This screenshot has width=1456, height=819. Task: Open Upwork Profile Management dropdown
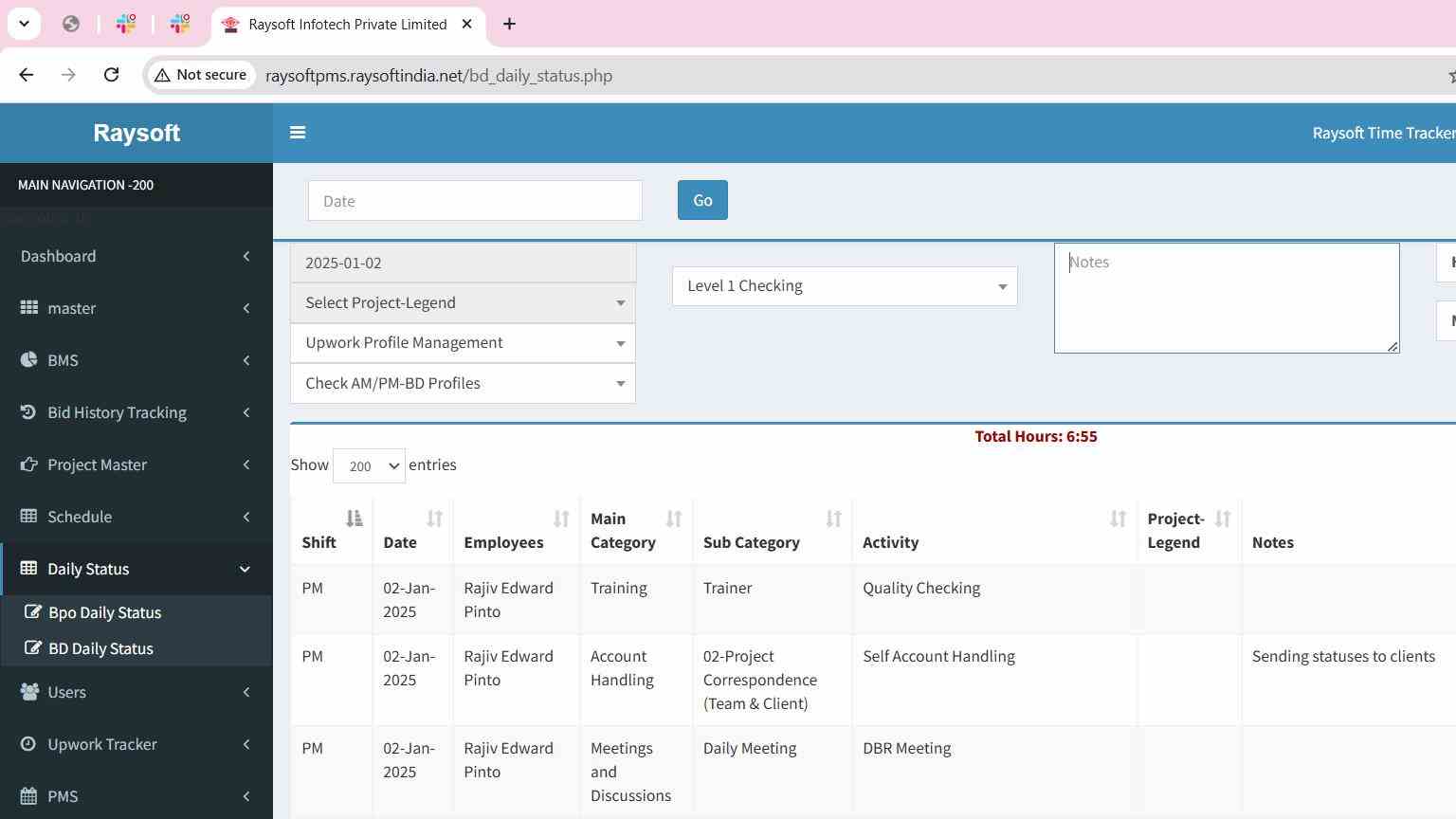pos(463,343)
